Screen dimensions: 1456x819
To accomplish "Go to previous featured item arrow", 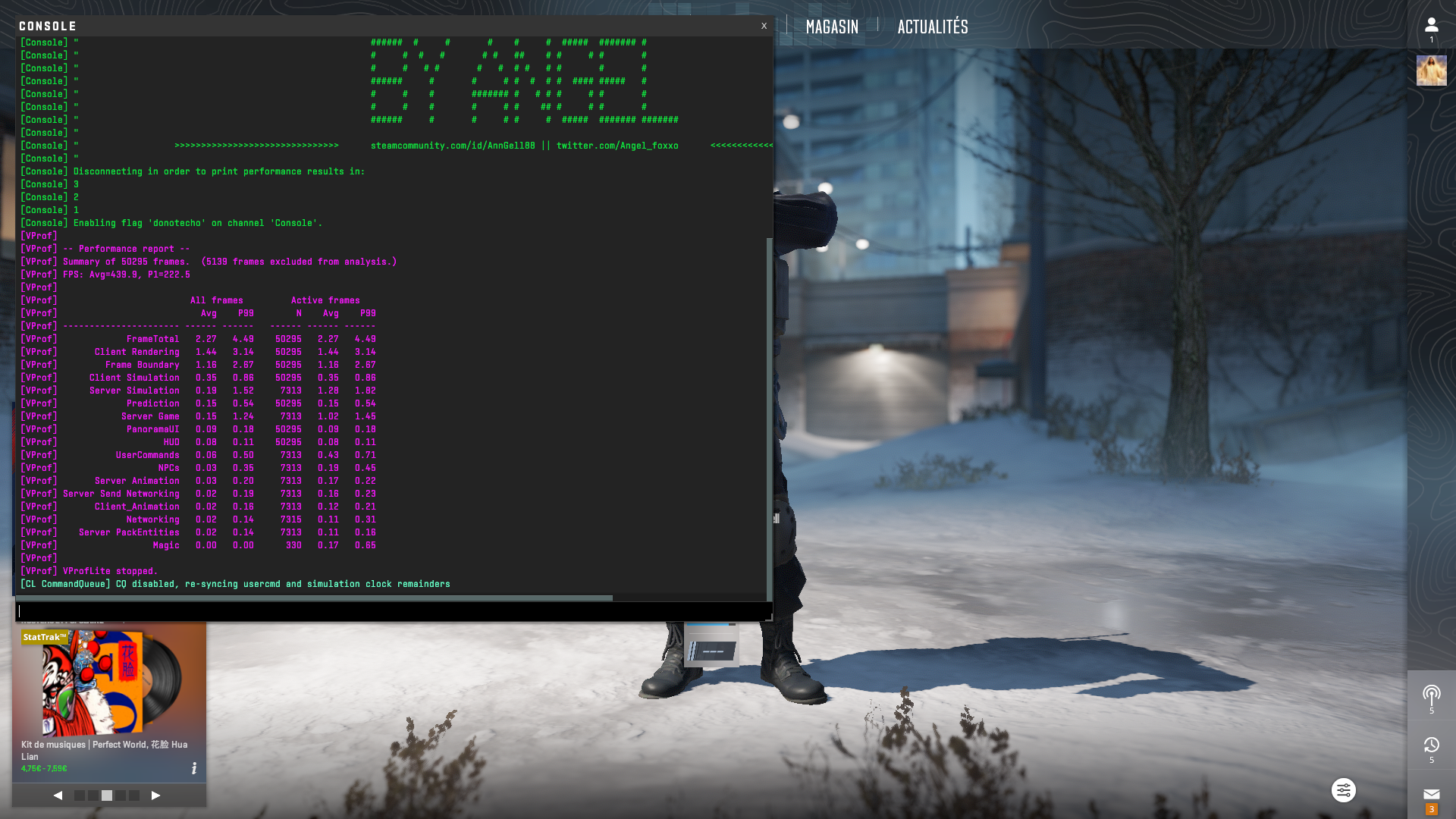I will pos(58,795).
